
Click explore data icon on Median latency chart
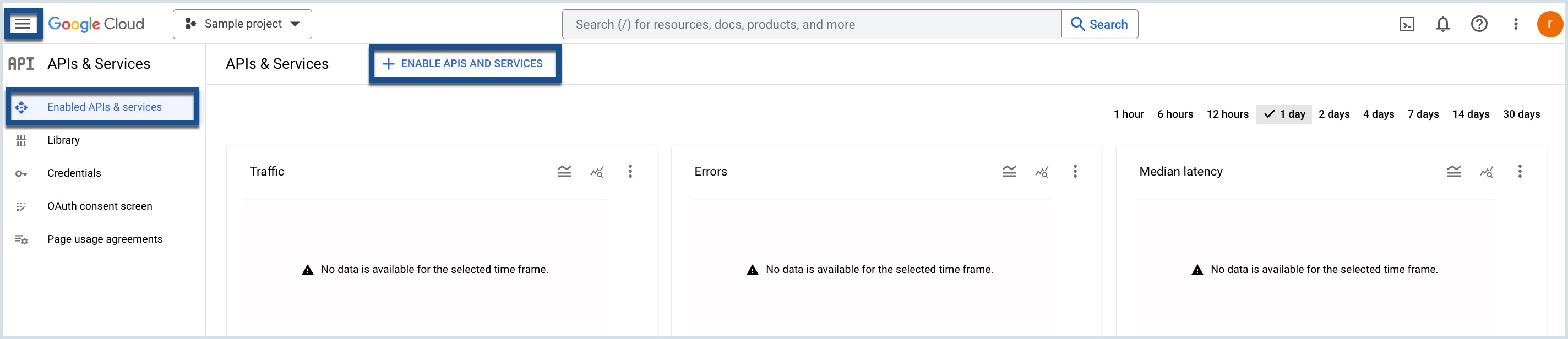[1487, 172]
